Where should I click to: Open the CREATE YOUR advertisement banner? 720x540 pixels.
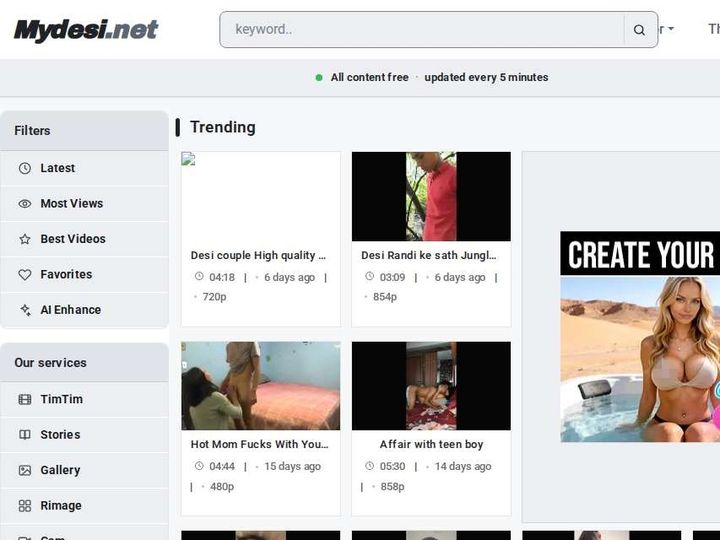pos(640,337)
